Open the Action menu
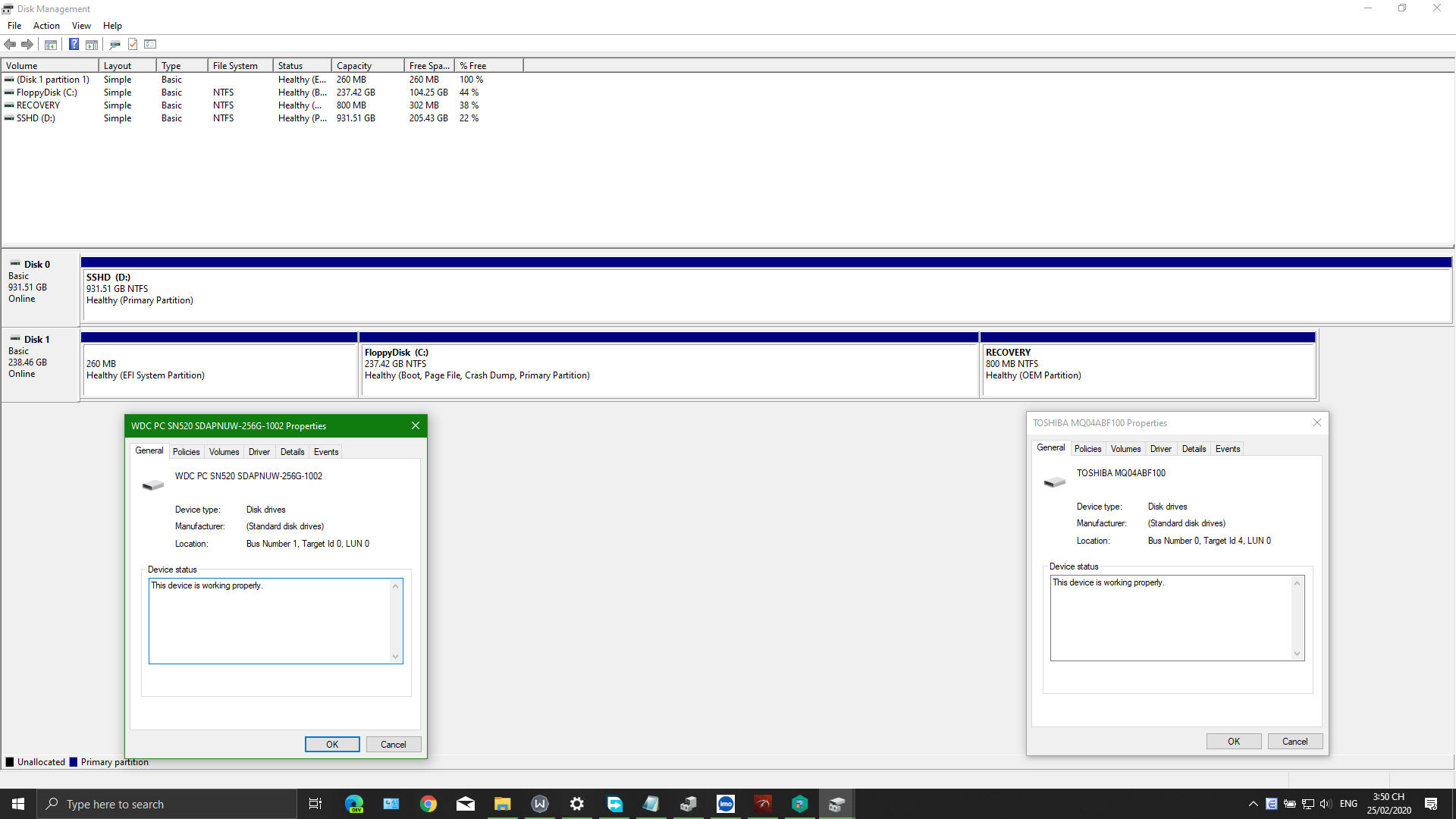The width and height of the screenshot is (1456, 819). [46, 26]
